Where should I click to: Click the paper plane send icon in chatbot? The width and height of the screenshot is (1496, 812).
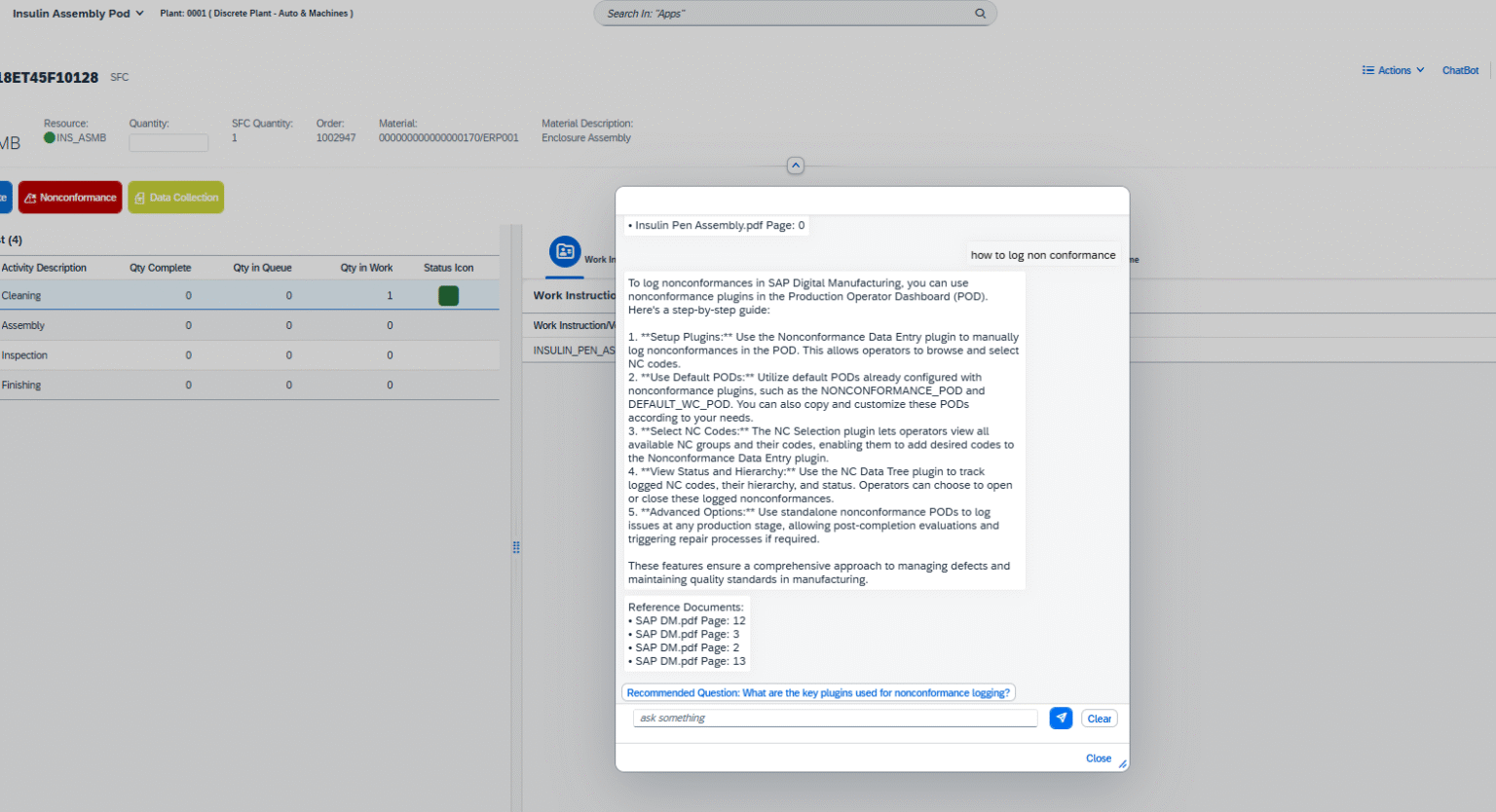[x=1061, y=718]
